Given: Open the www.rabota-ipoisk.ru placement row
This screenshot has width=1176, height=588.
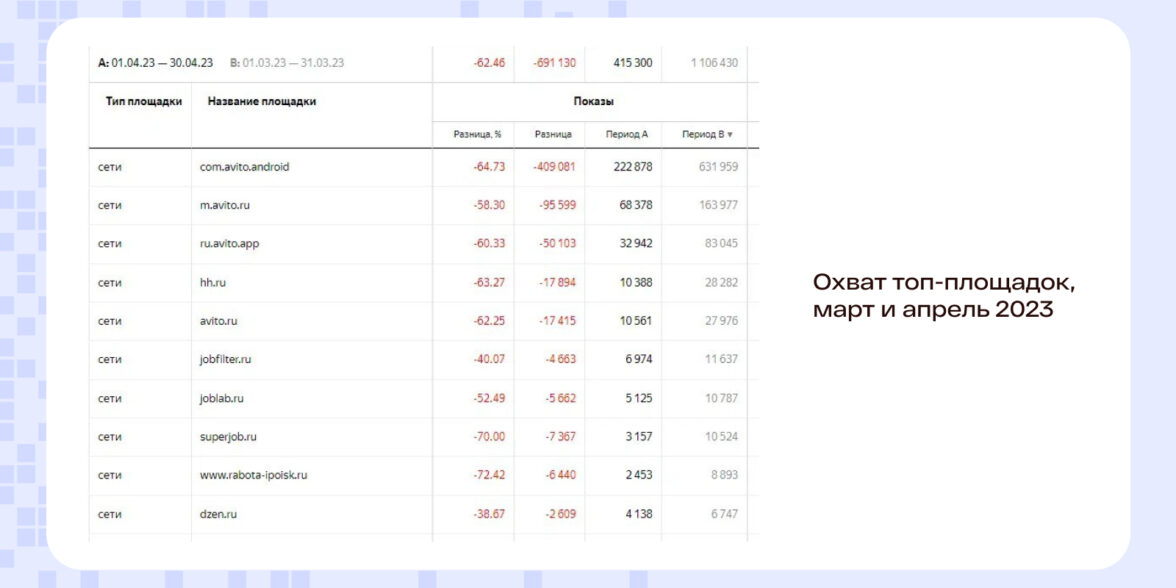Looking at the screenshot, I should click(x=253, y=475).
